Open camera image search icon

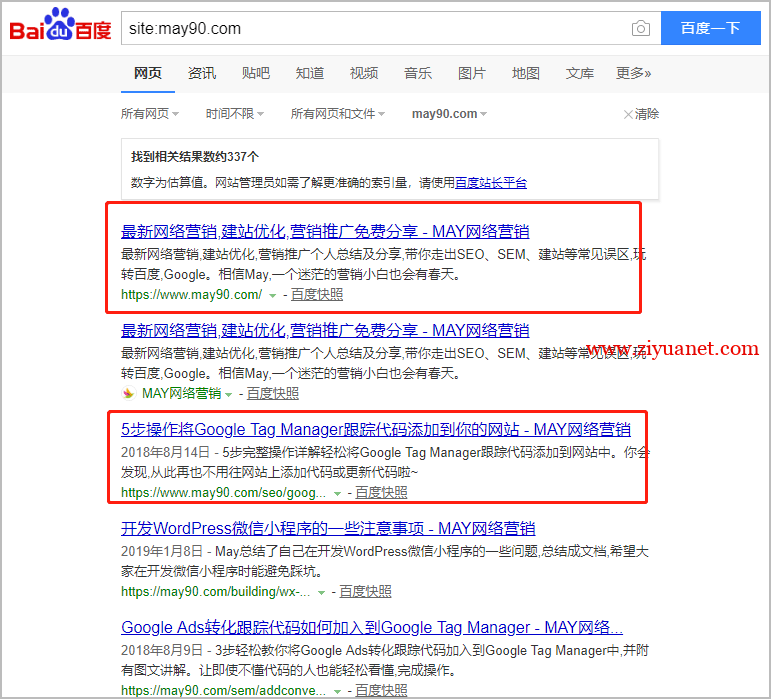pos(641,29)
